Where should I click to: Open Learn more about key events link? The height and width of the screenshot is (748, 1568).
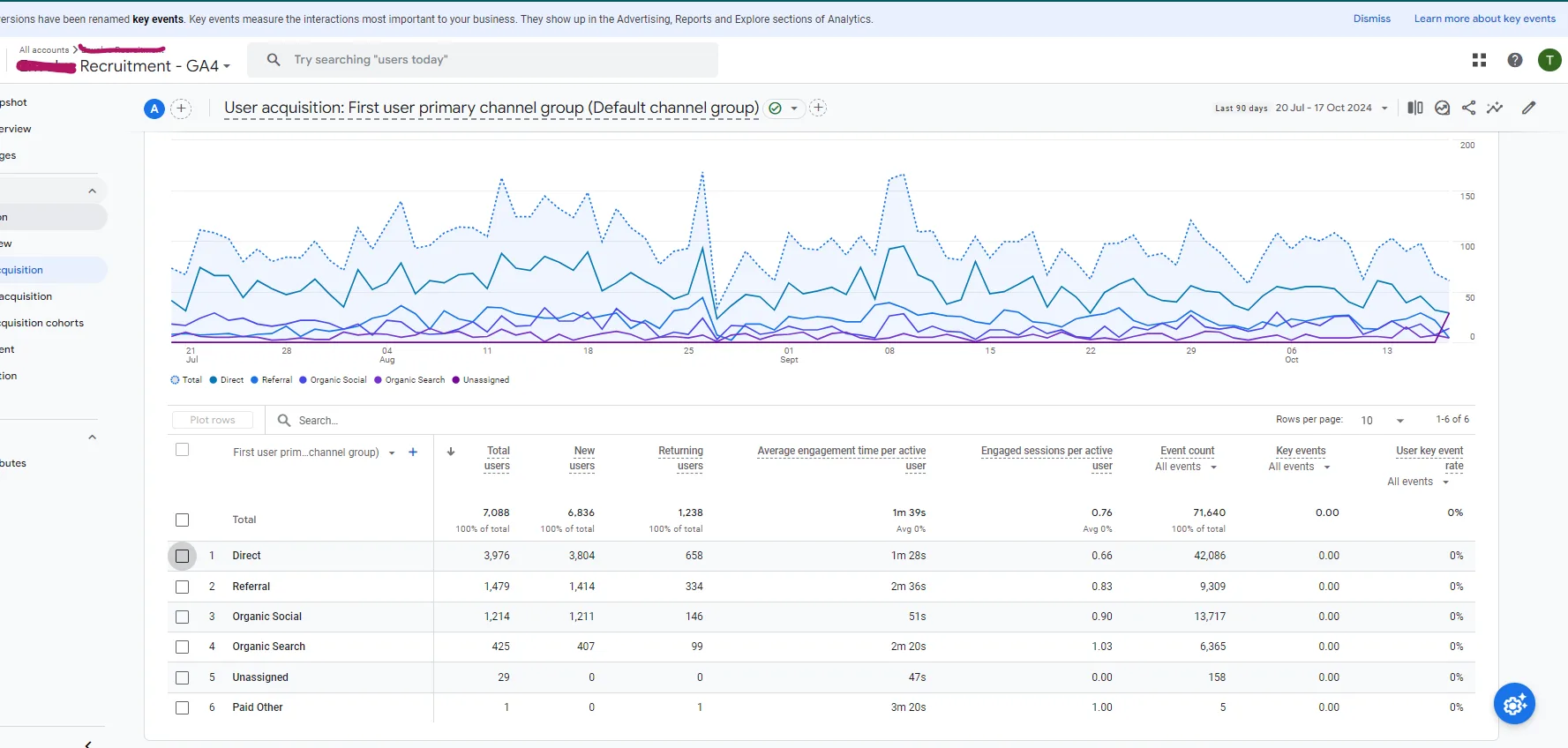tap(1485, 19)
